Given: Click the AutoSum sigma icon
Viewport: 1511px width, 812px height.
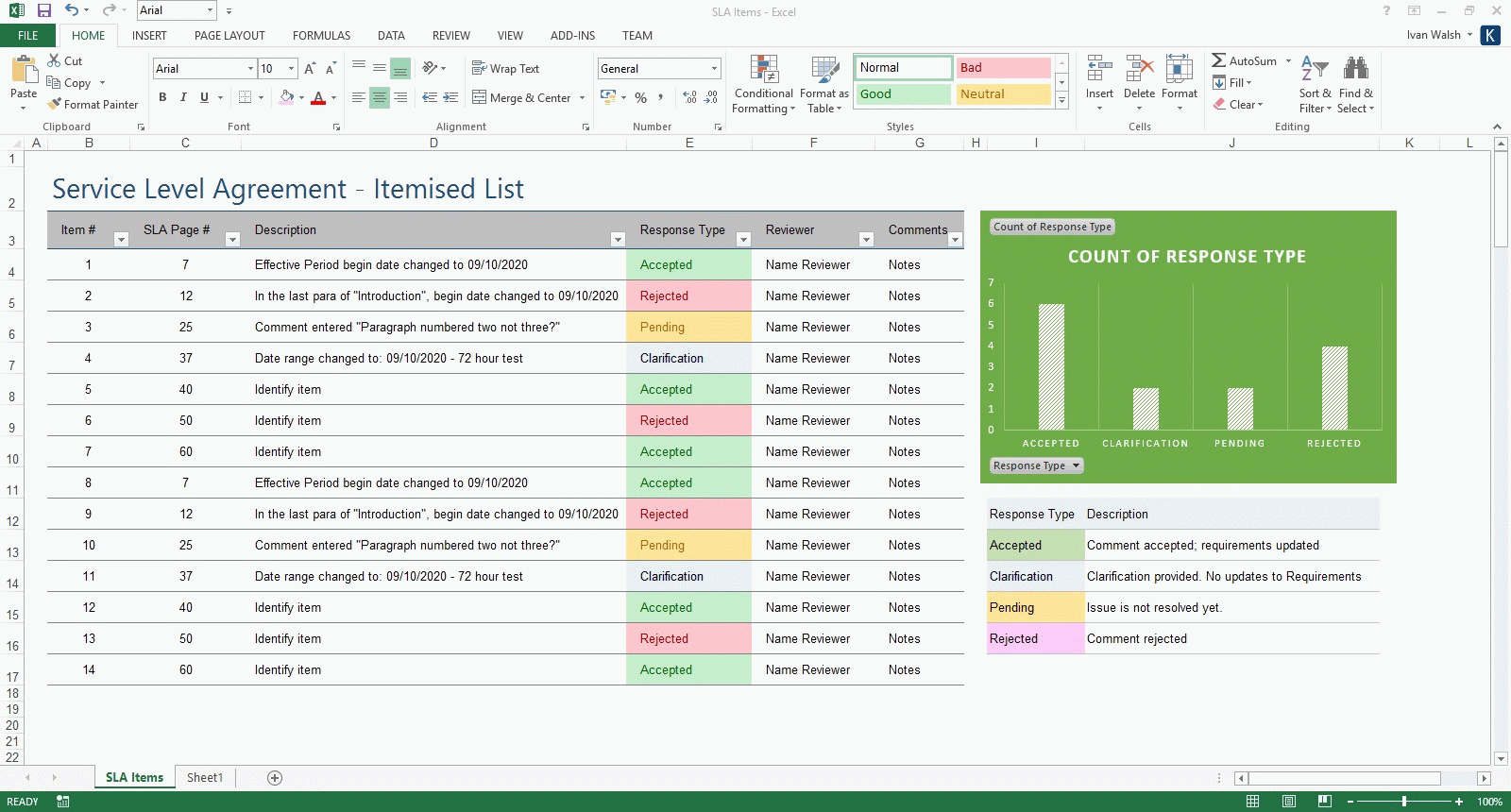Looking at the screenshot, I should (1219, 60).
